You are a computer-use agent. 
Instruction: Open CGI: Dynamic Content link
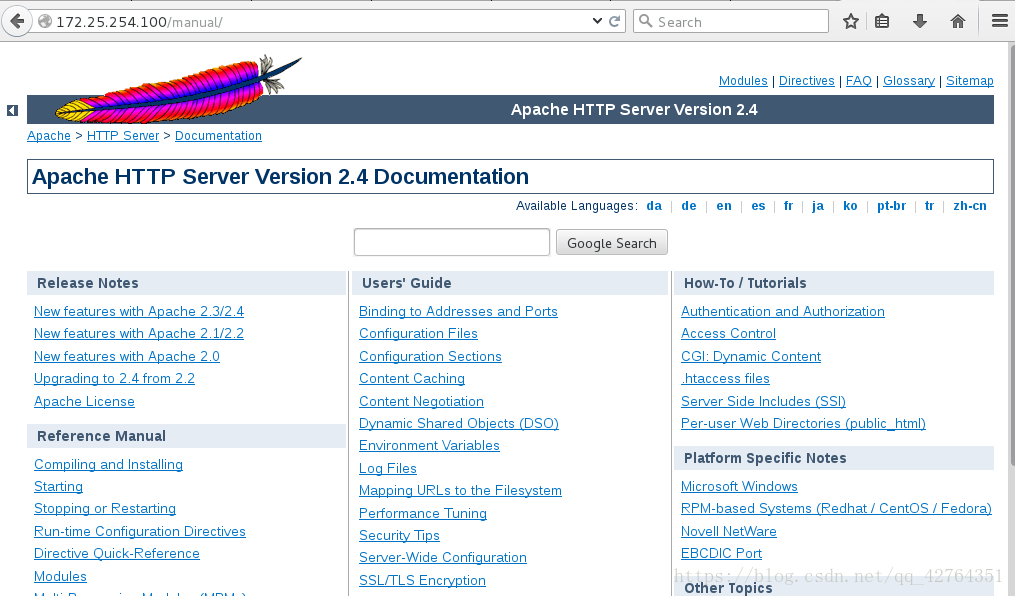(x=751, y=357)
